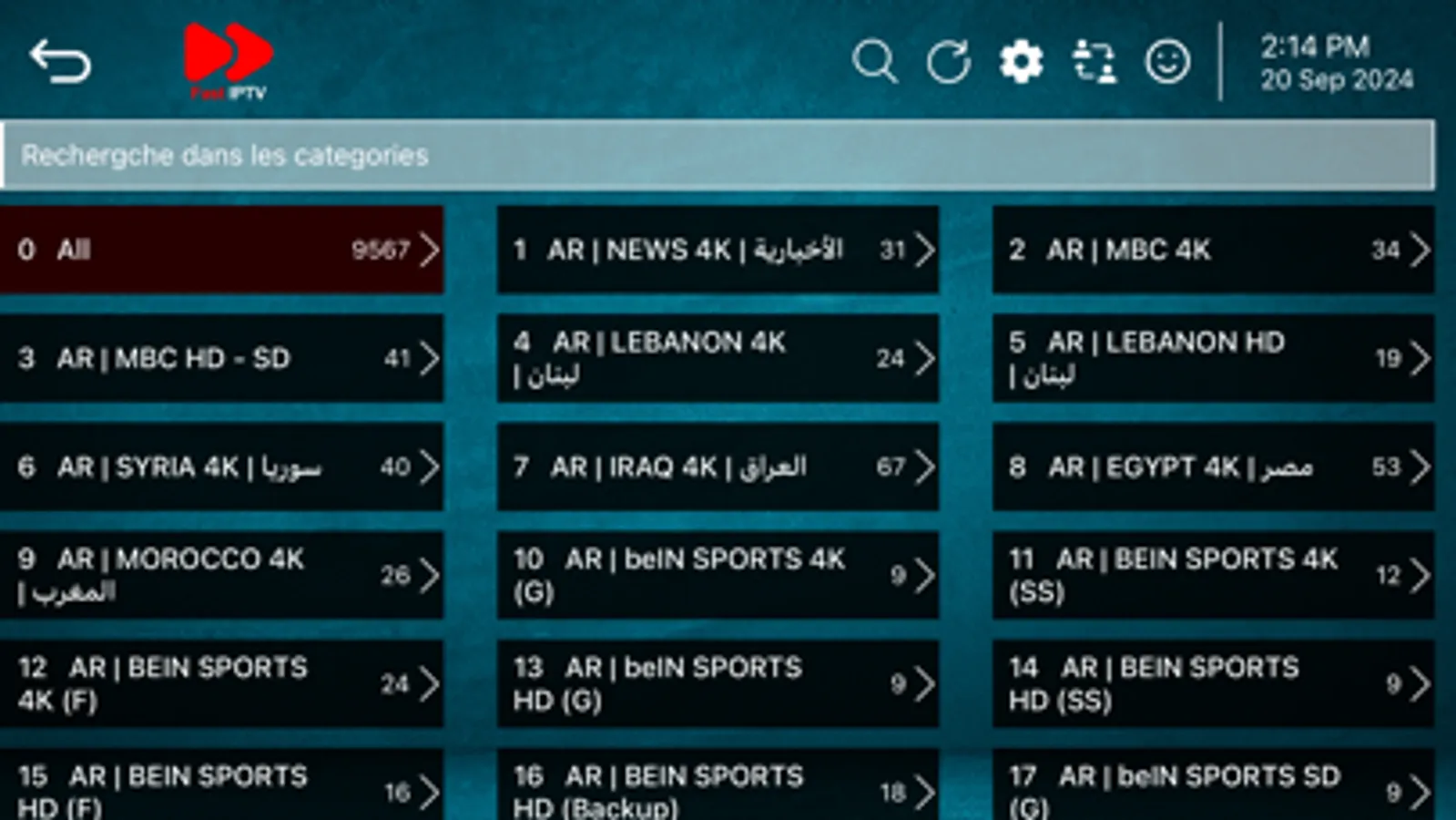This screenshot has height=820, width=1456.
Task: Click channel count 9567 on All
Action: (381, 250)
